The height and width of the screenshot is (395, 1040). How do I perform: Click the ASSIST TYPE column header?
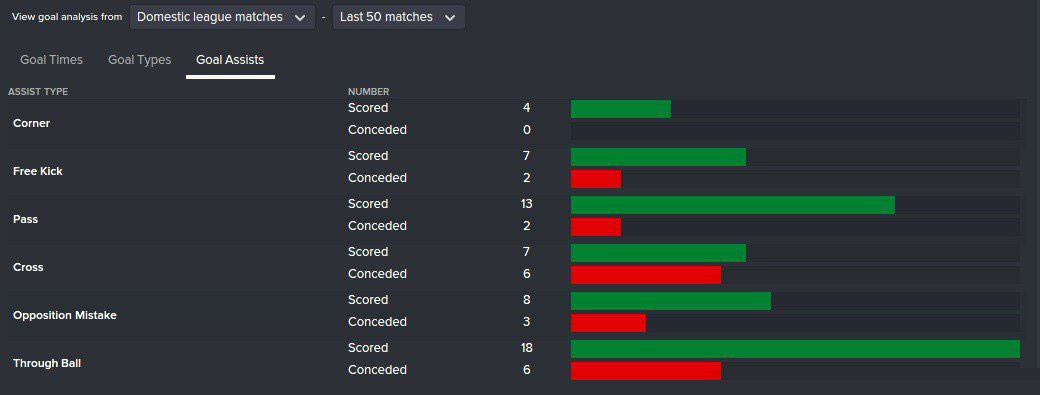tap(38, 91)
